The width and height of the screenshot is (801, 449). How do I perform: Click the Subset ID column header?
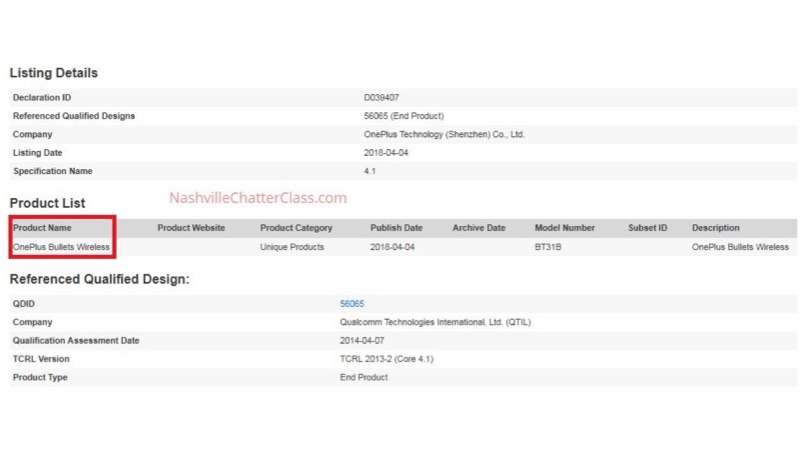pyautogui.click(x=647, y=228)
